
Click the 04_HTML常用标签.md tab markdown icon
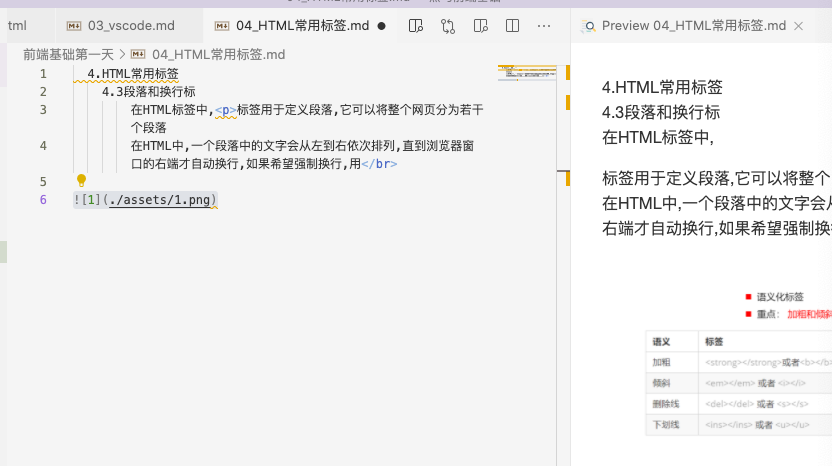[222, 26]
